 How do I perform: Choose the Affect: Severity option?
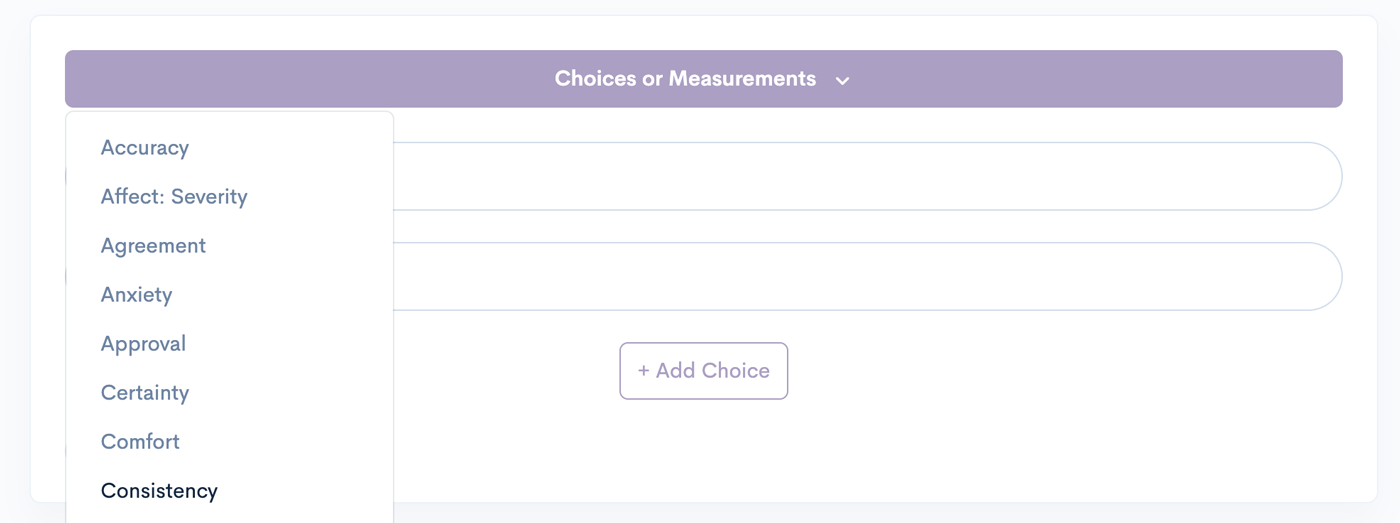tap(174, 197)
